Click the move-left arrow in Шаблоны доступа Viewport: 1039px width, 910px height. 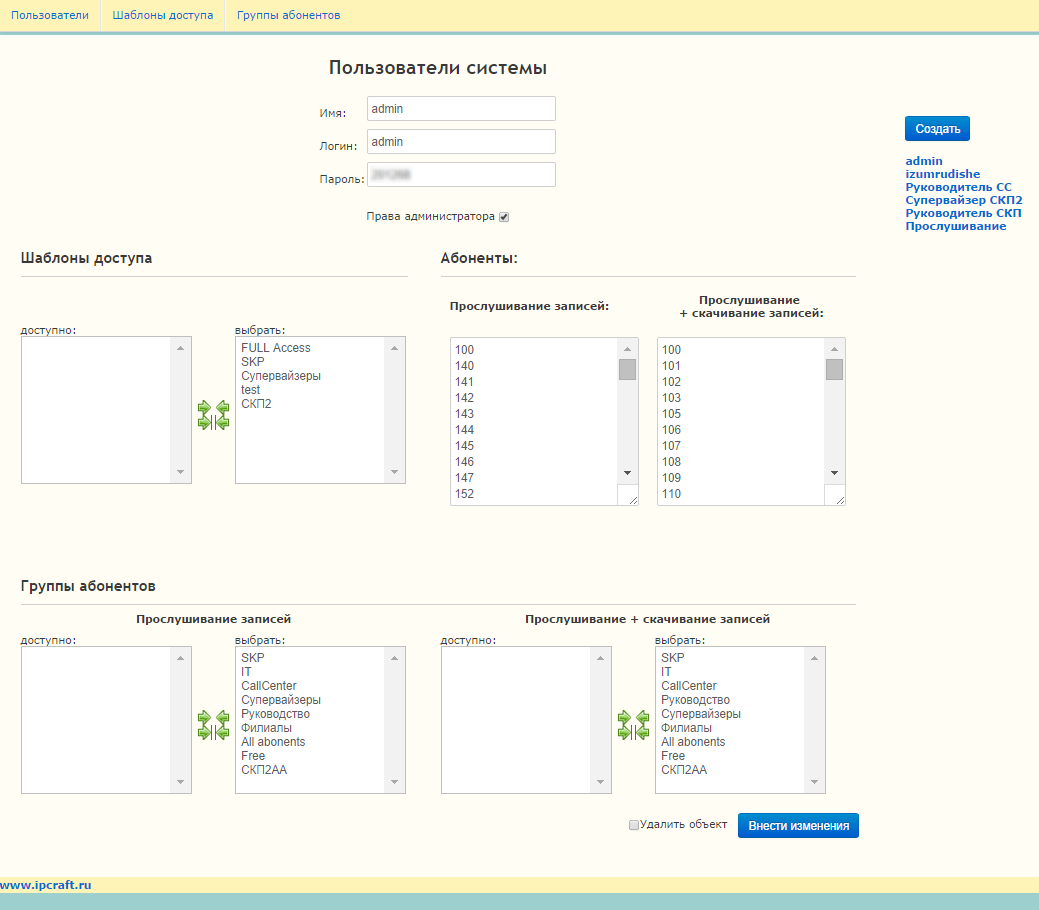pos(223,407)
